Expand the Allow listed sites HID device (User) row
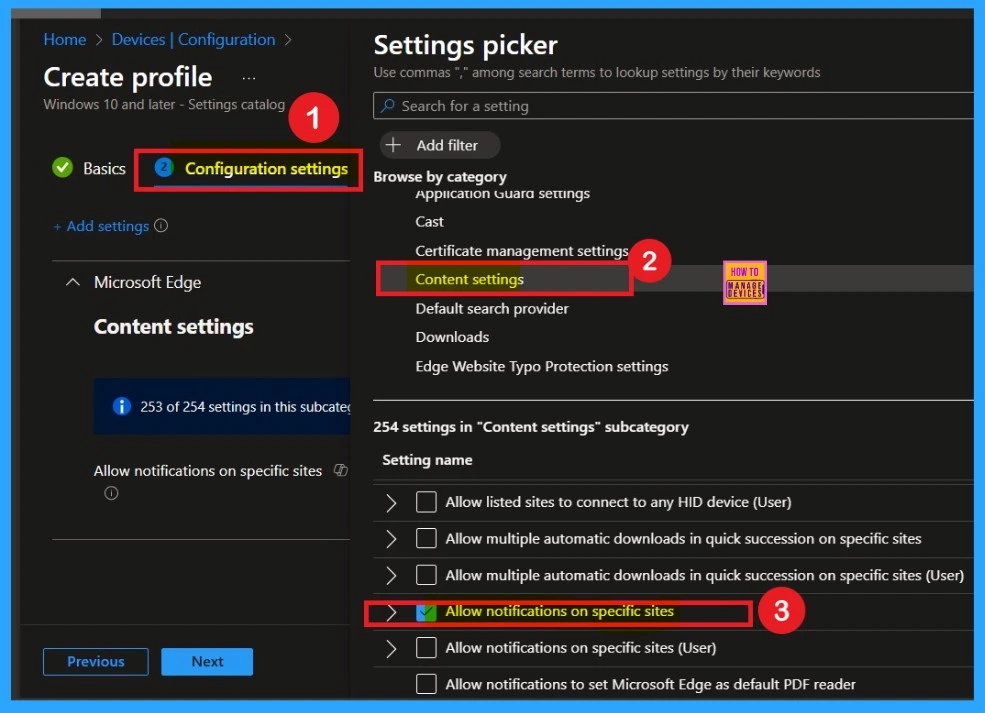The width and height of the screenshot is (985, 713). pos(391,503)
